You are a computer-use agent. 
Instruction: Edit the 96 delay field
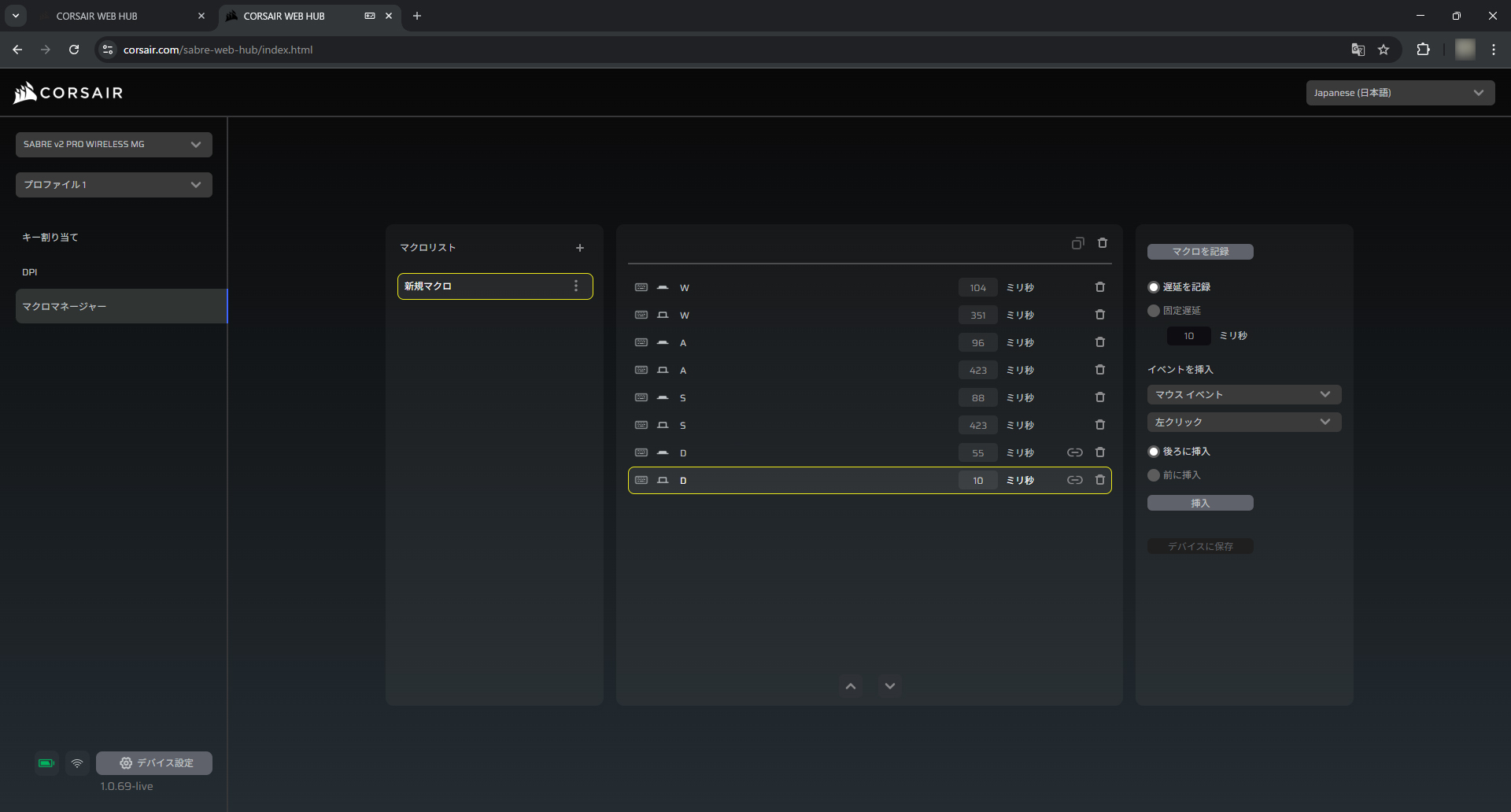pyautogui.click(x=978, y=343)
